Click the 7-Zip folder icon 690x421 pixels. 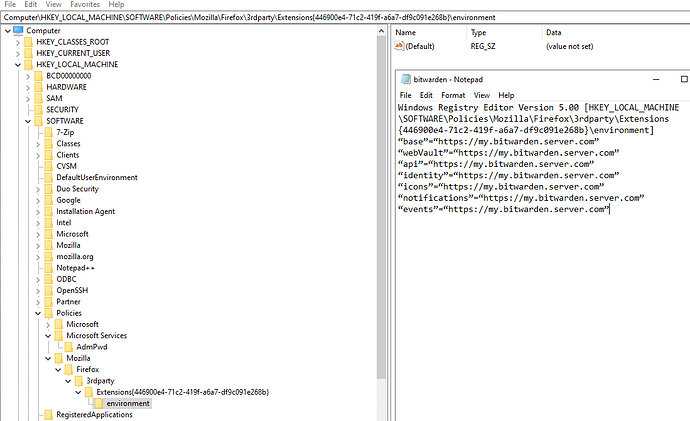pos(49,132)
